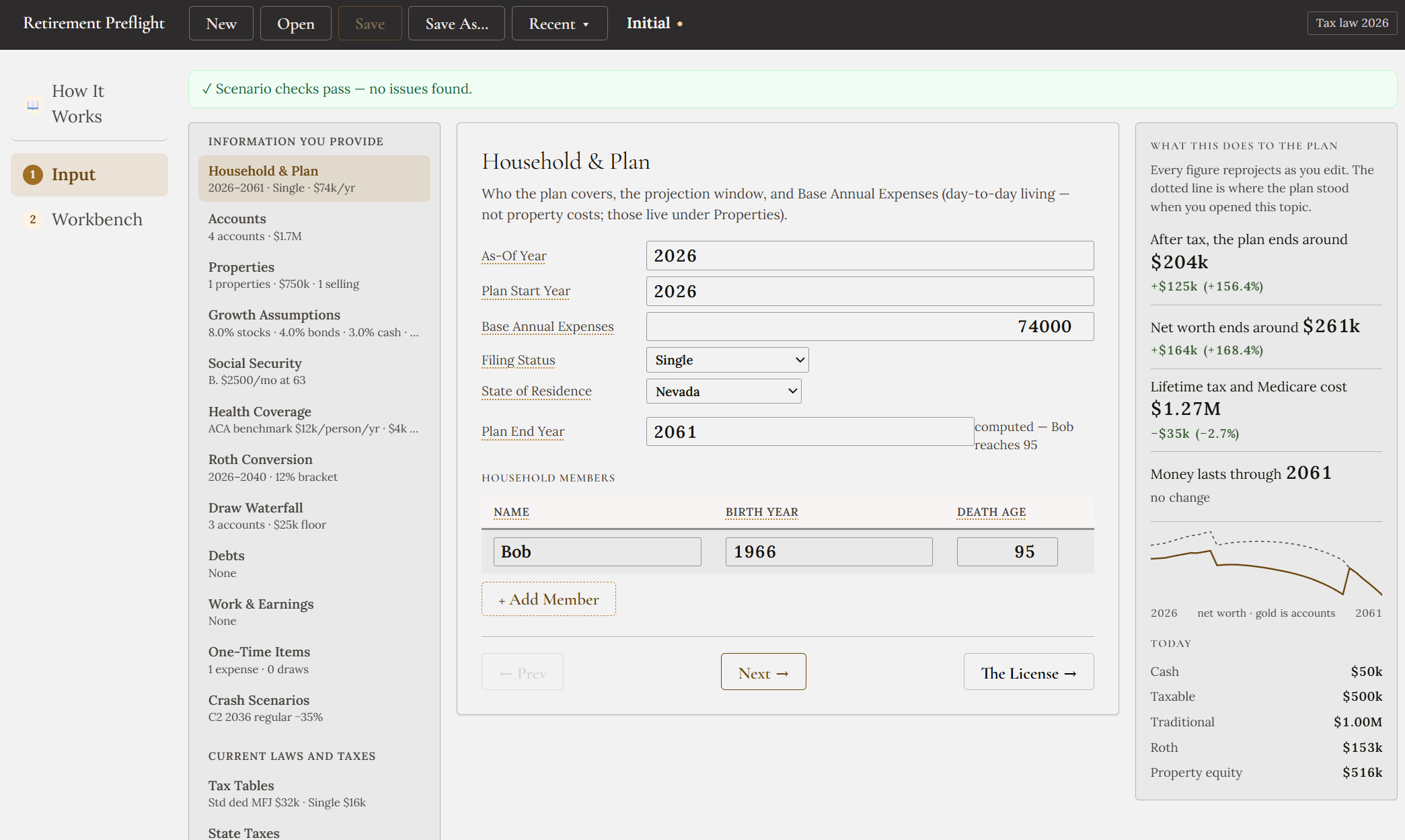The width and height of the screenshot is (1405, 840).
Task: Open the Health Coverage topic
Action: 314,420
